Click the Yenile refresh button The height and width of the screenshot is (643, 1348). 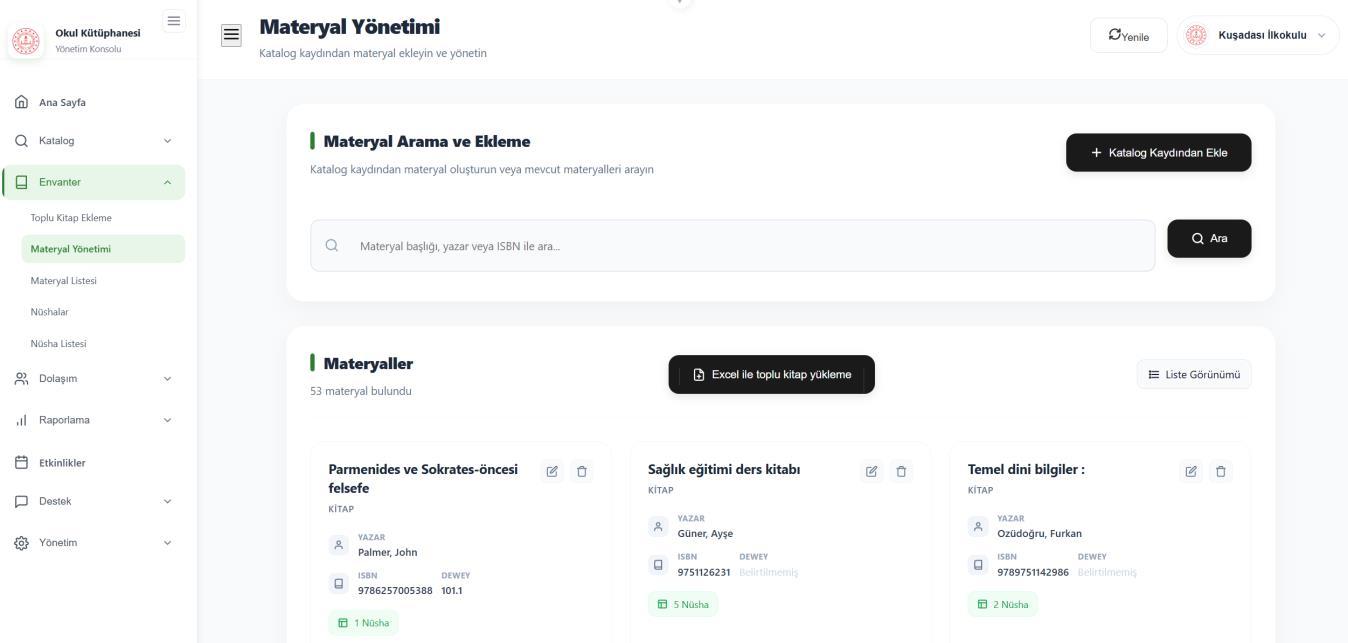point(1128,36)
